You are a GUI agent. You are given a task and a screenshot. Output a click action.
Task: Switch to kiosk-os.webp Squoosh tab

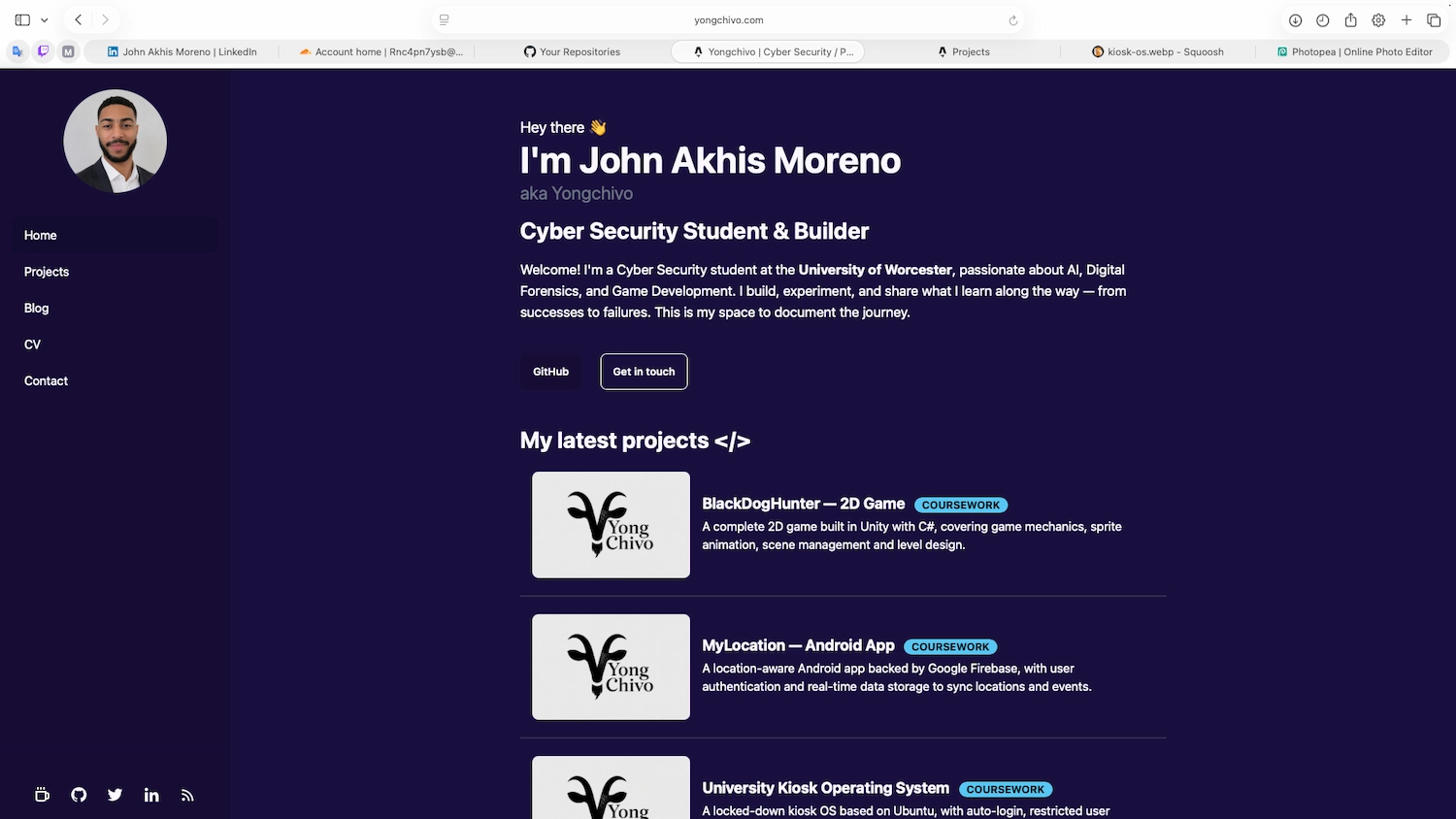tap(1158, 51)
